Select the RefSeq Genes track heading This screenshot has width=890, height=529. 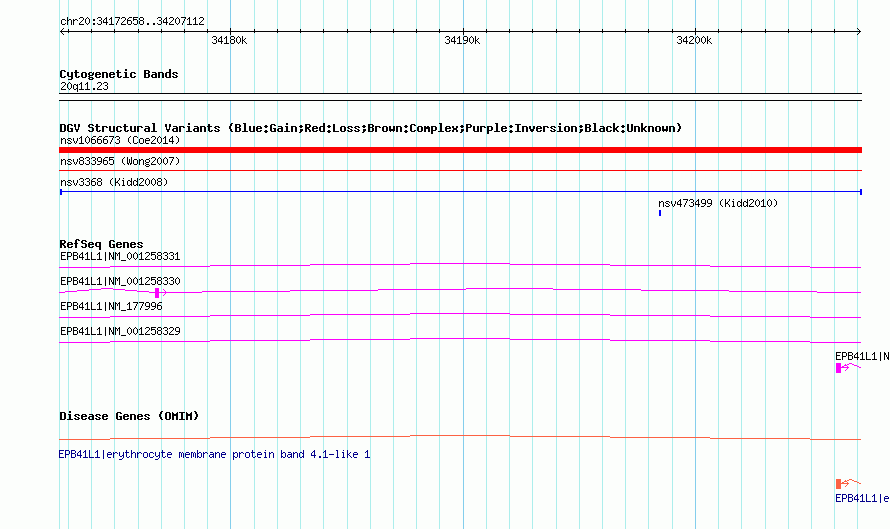click(101, 244)
